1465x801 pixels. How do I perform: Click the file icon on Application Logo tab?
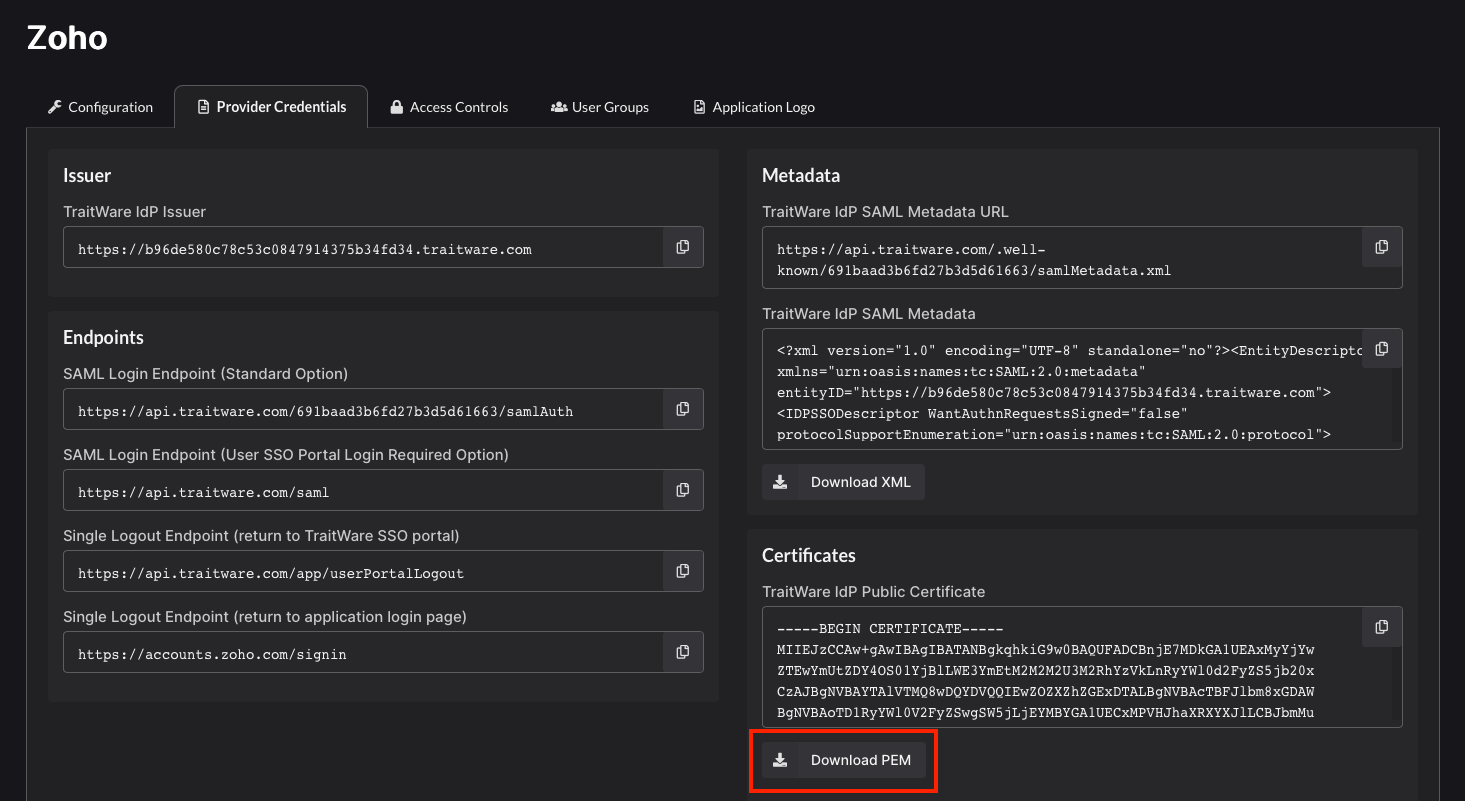700,107
